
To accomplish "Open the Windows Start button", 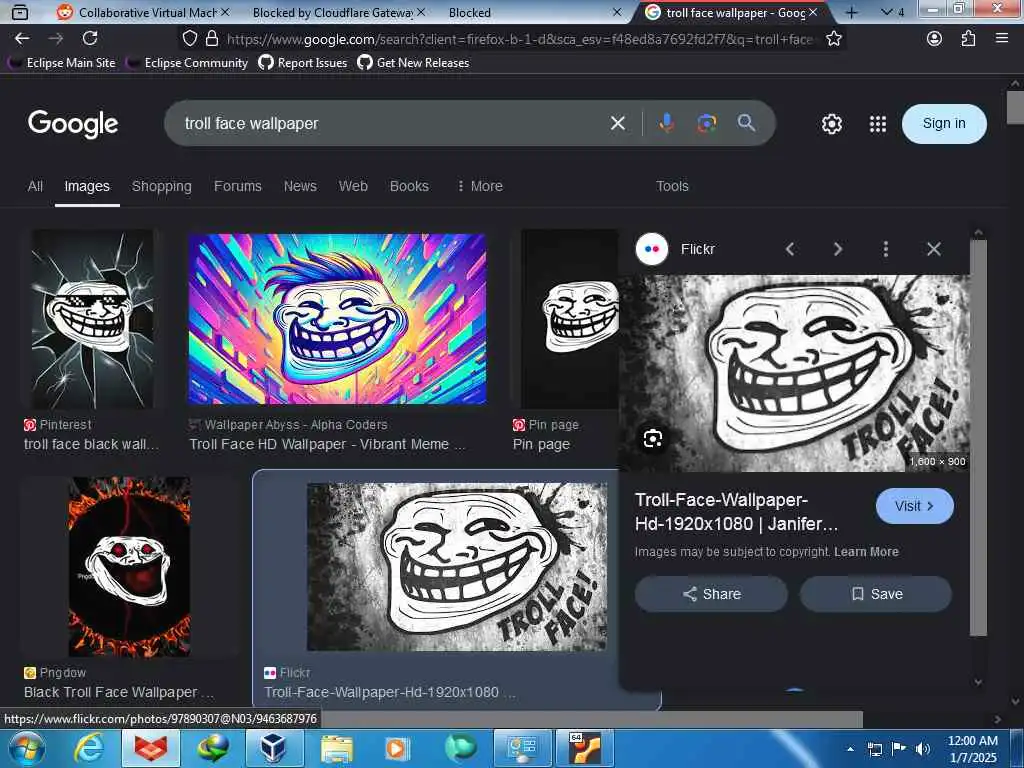I will 27,748.
